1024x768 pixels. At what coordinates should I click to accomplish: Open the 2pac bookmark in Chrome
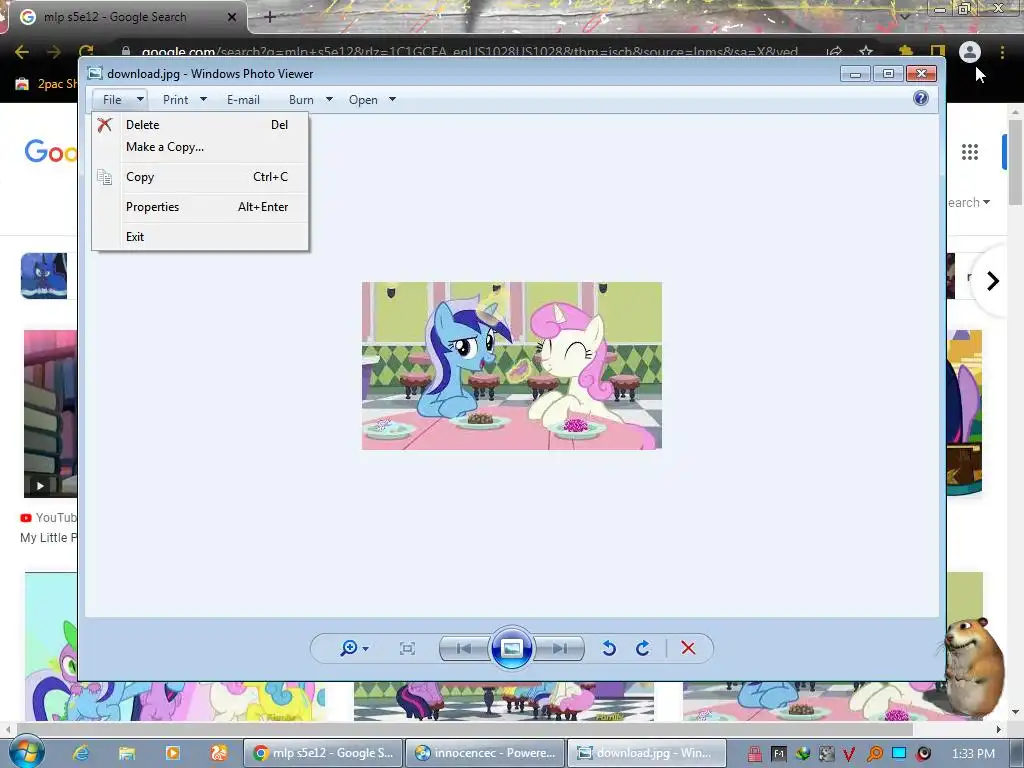click(x=46, y=84)
